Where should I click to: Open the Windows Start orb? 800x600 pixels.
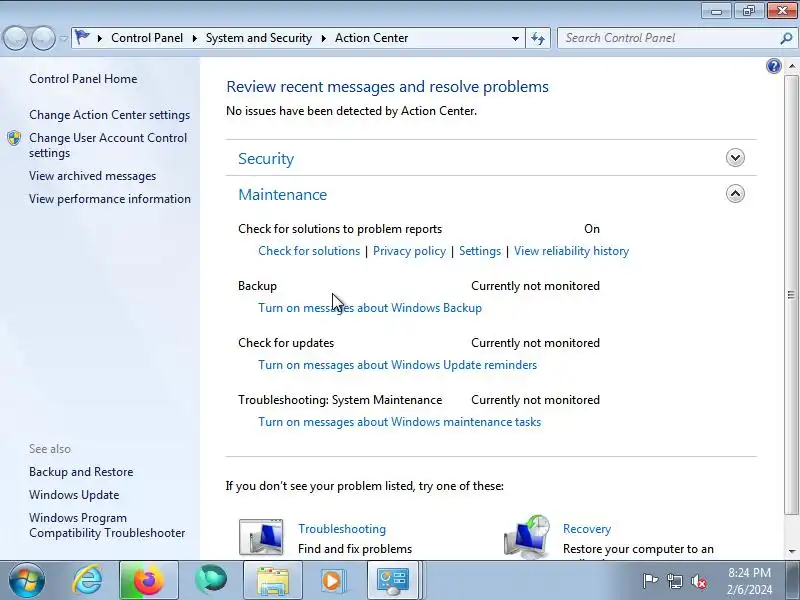(x=26, y=580)
